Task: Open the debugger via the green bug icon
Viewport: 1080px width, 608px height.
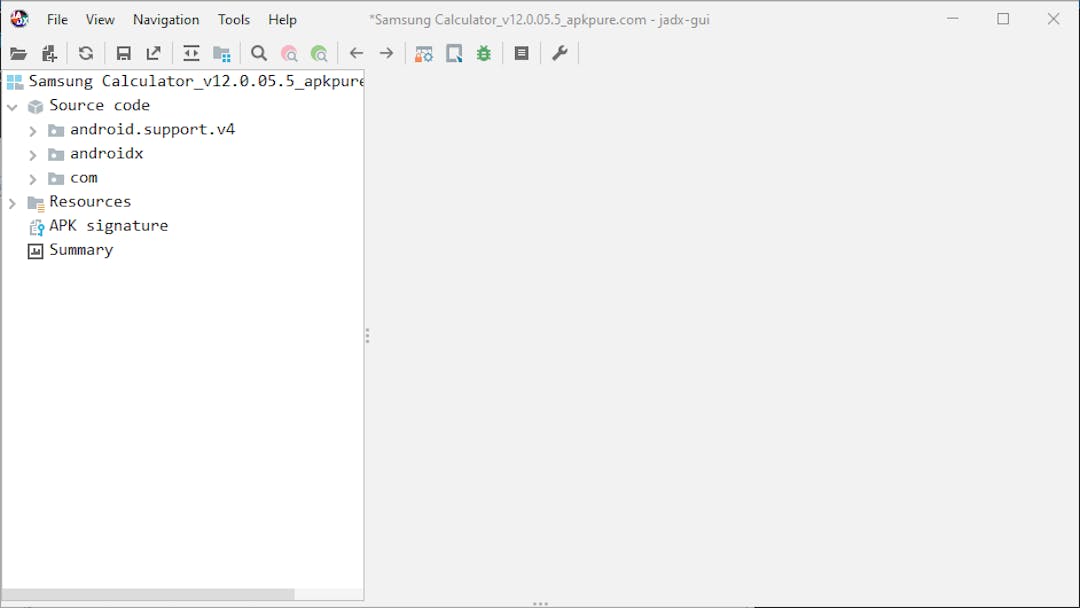Action: (x=484, y=54)
